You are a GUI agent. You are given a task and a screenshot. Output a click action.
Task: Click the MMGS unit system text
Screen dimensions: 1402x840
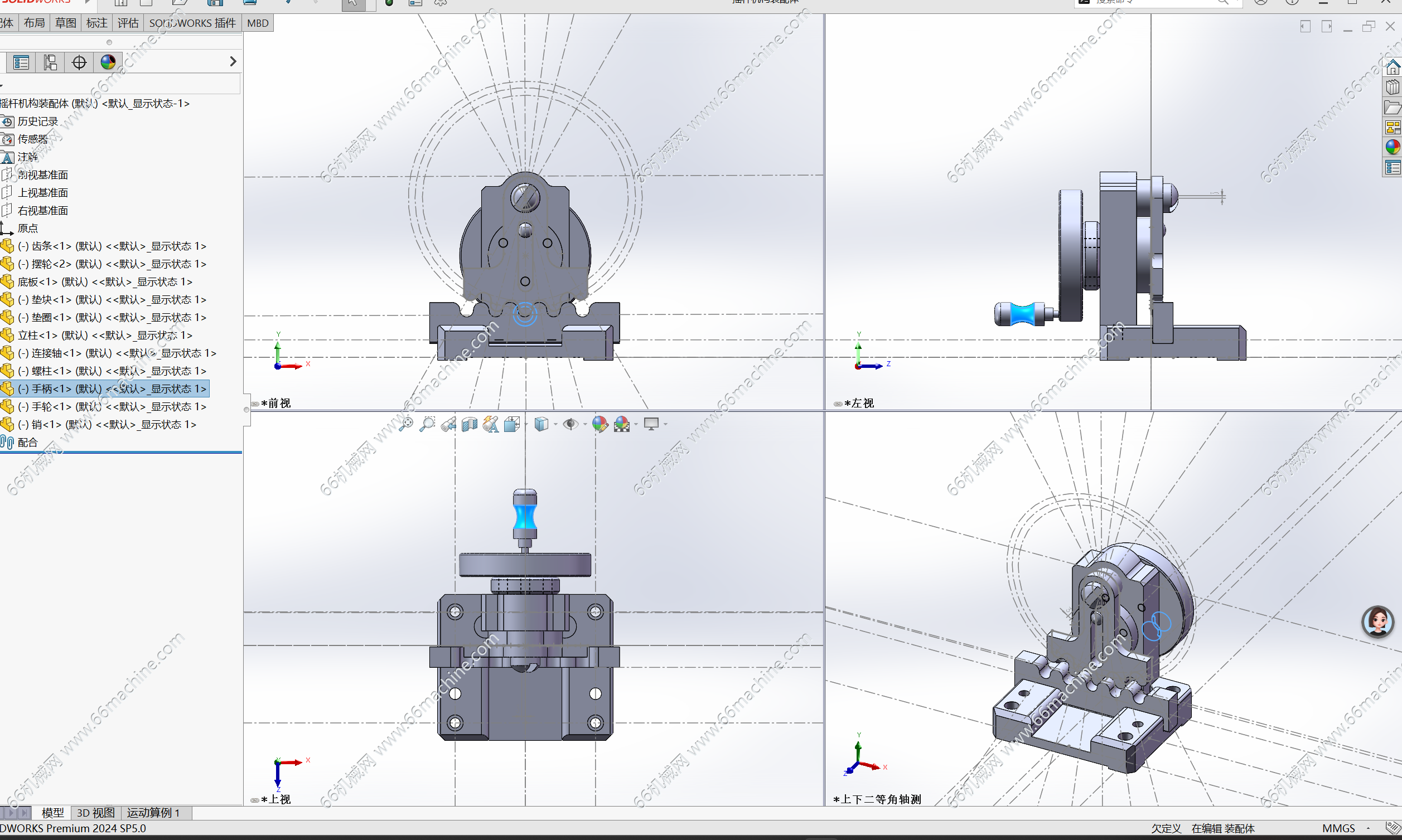pyautogui.click(x=1338, y=829)
